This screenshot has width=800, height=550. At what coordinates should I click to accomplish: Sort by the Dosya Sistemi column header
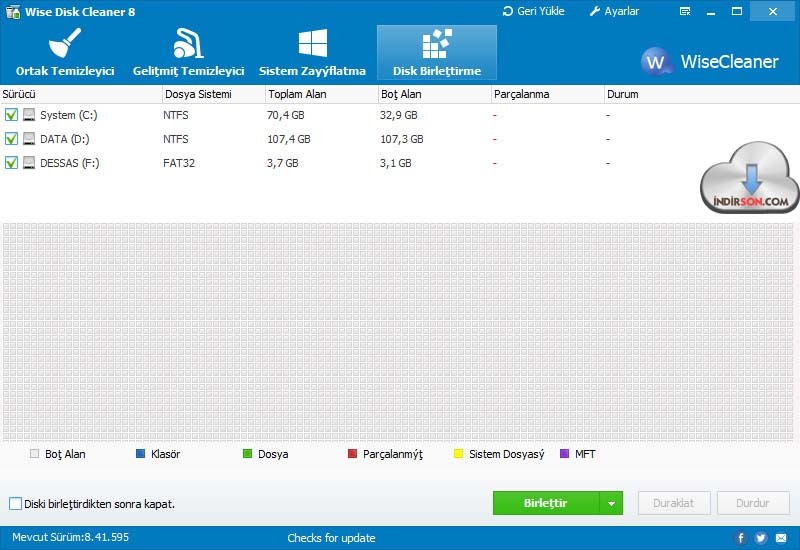tap(214, 94)
